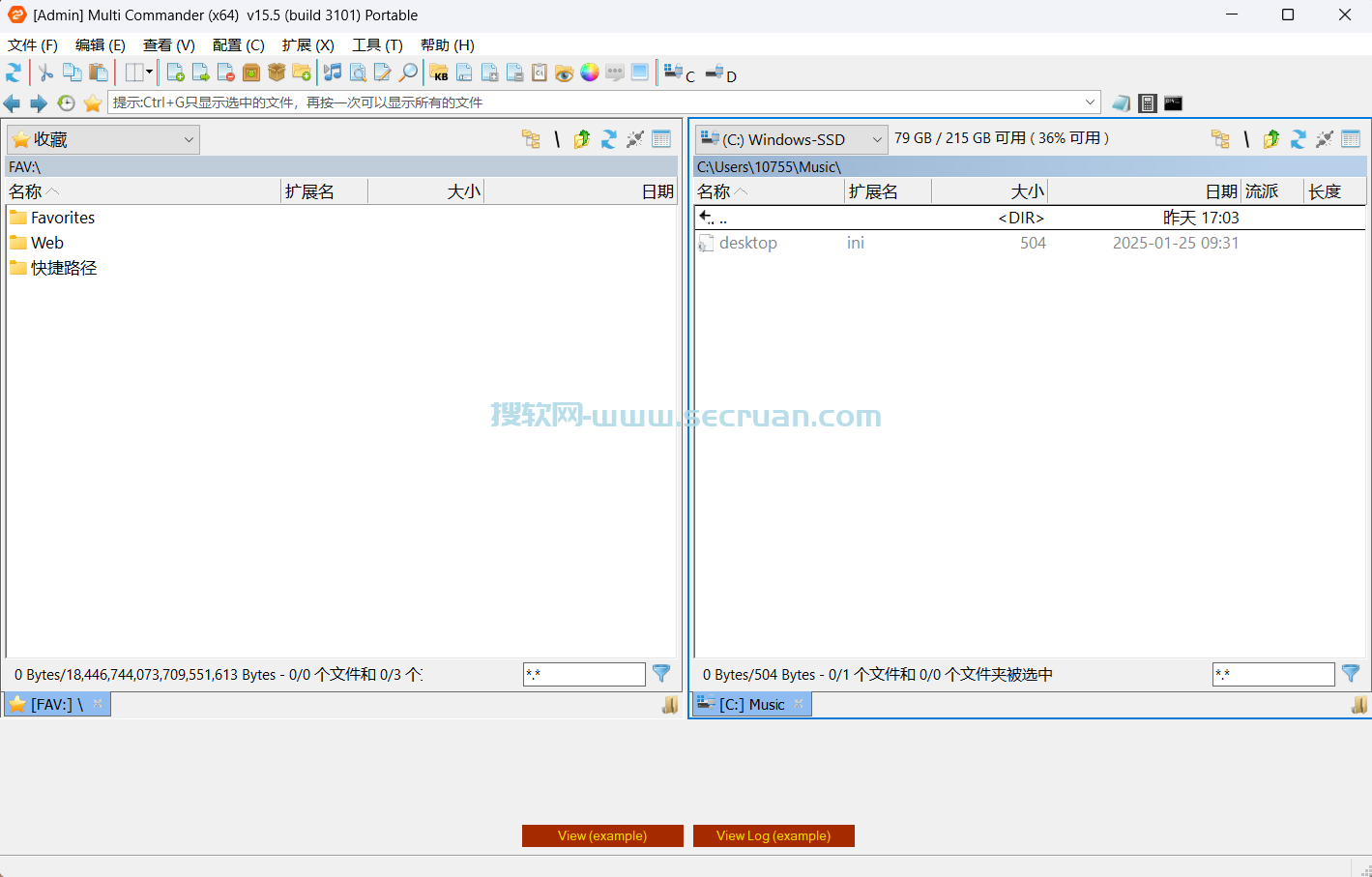Click the right panel filter funnel icon
This screenshot has width=1372, height=877.
tap(1351, 673)
